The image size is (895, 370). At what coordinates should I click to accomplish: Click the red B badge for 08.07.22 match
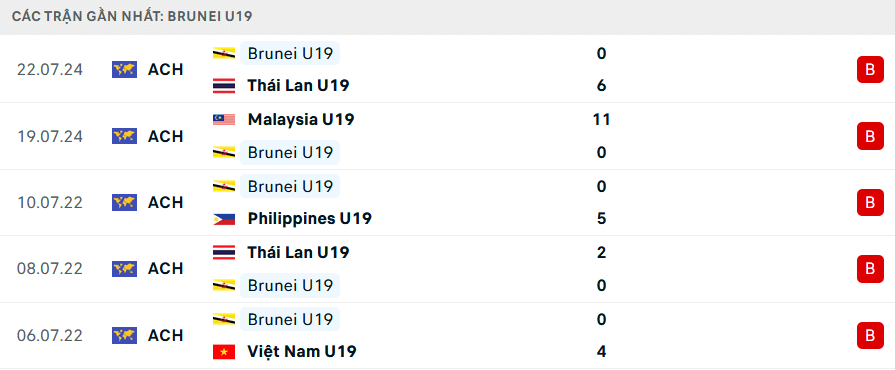[870, 268]
